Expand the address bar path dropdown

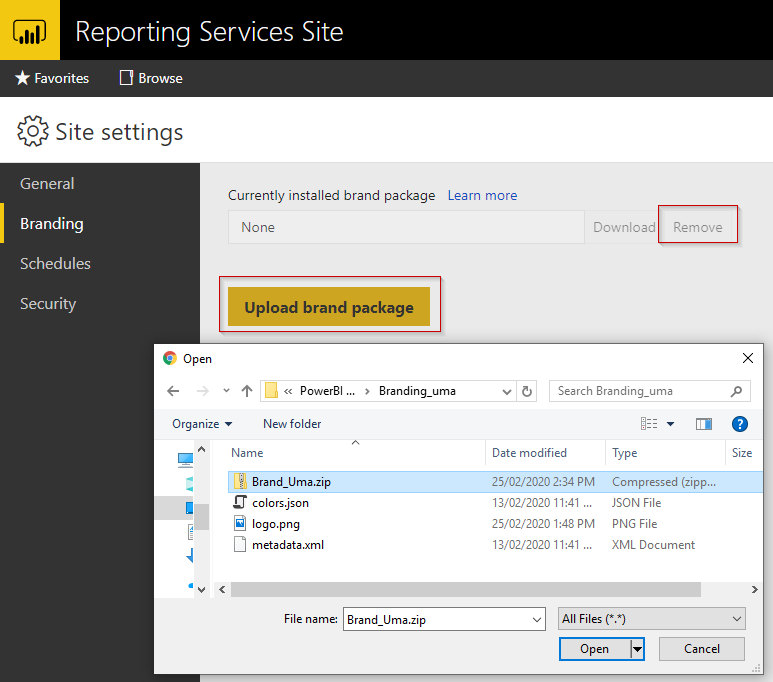[506, 392]
